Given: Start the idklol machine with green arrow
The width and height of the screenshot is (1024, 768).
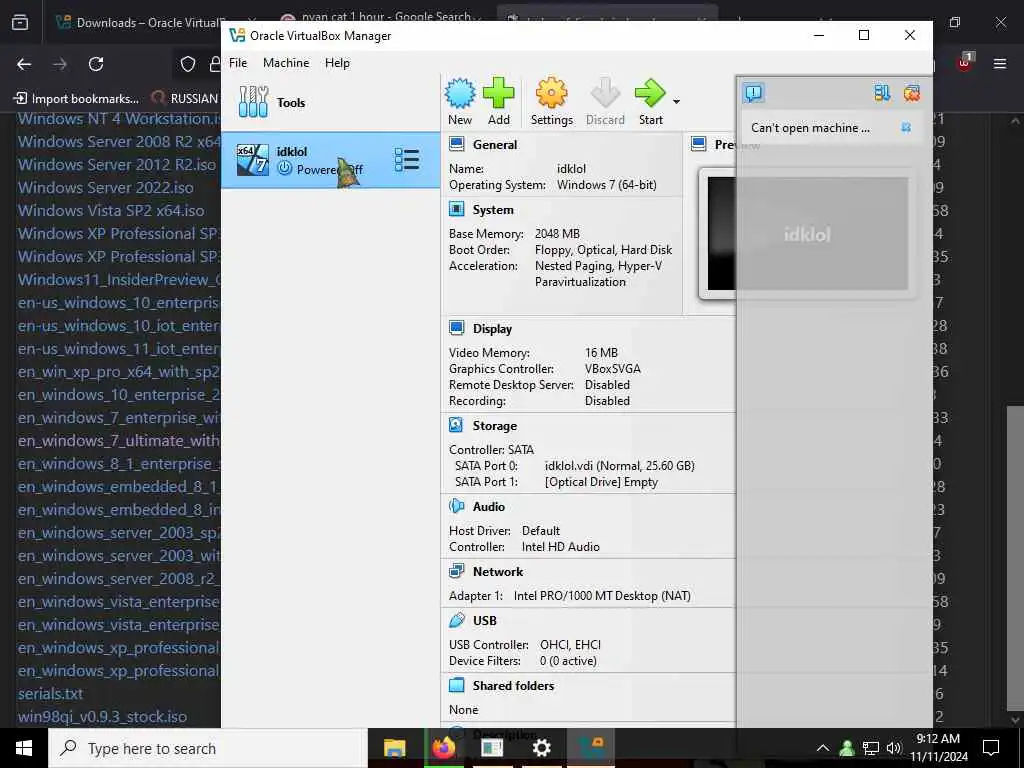Looking at the screenshot, I should (650, 102).
